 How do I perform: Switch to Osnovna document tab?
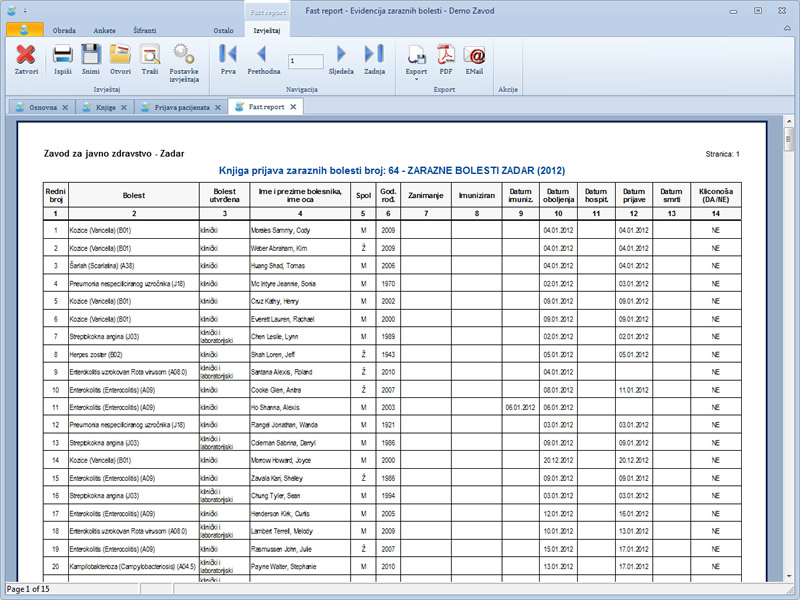pos(43,107)
